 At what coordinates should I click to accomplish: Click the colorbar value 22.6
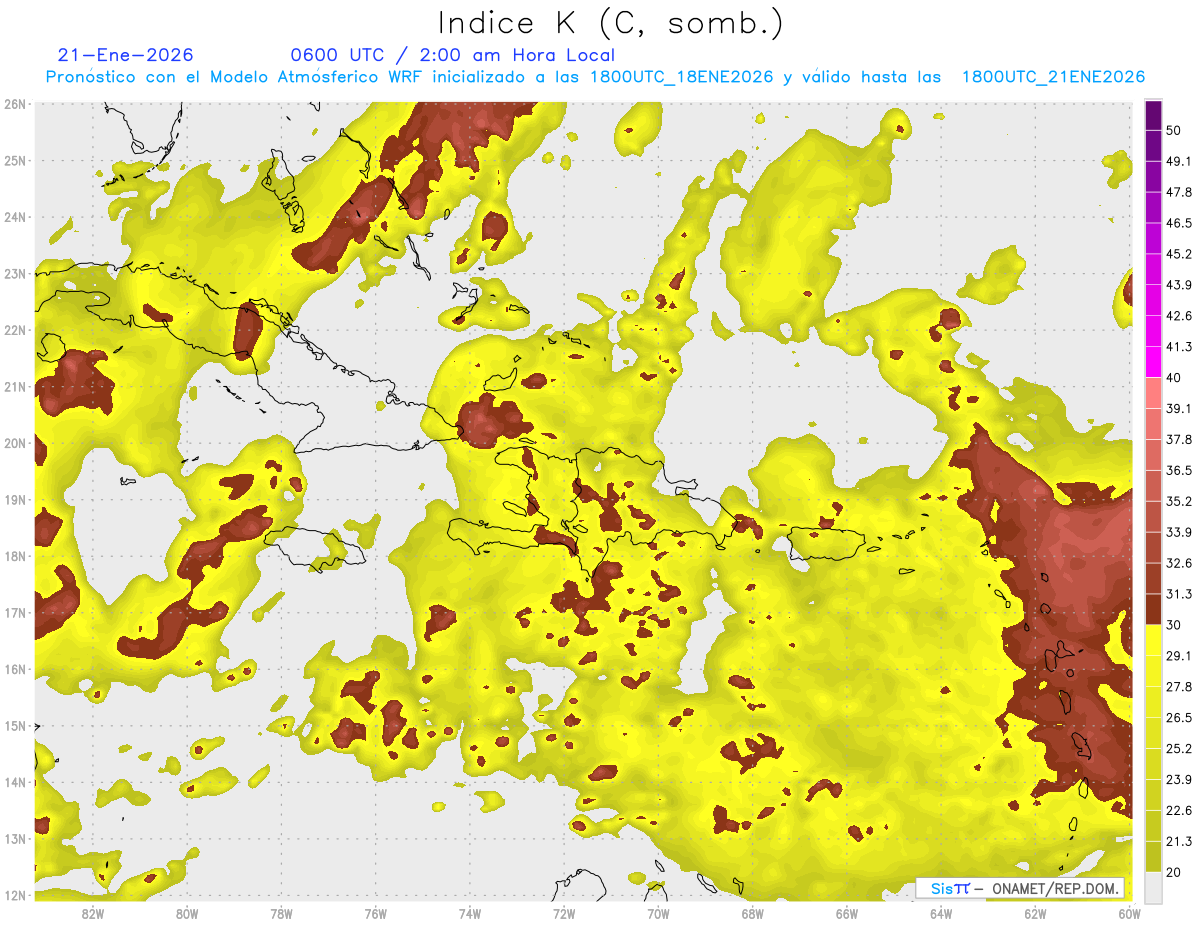tap(1179, 812)
